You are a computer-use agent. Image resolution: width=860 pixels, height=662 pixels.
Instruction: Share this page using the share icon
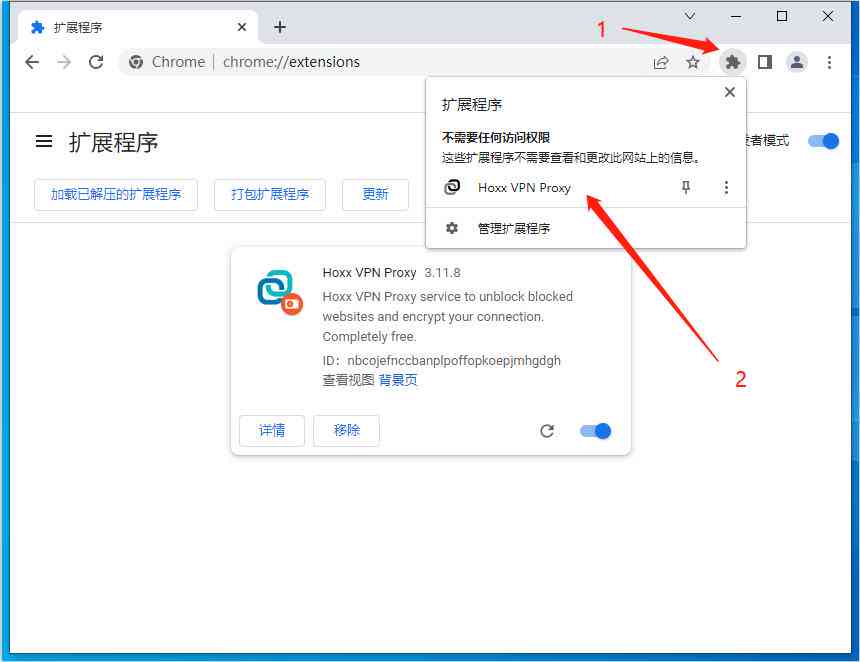pos(661,63)
